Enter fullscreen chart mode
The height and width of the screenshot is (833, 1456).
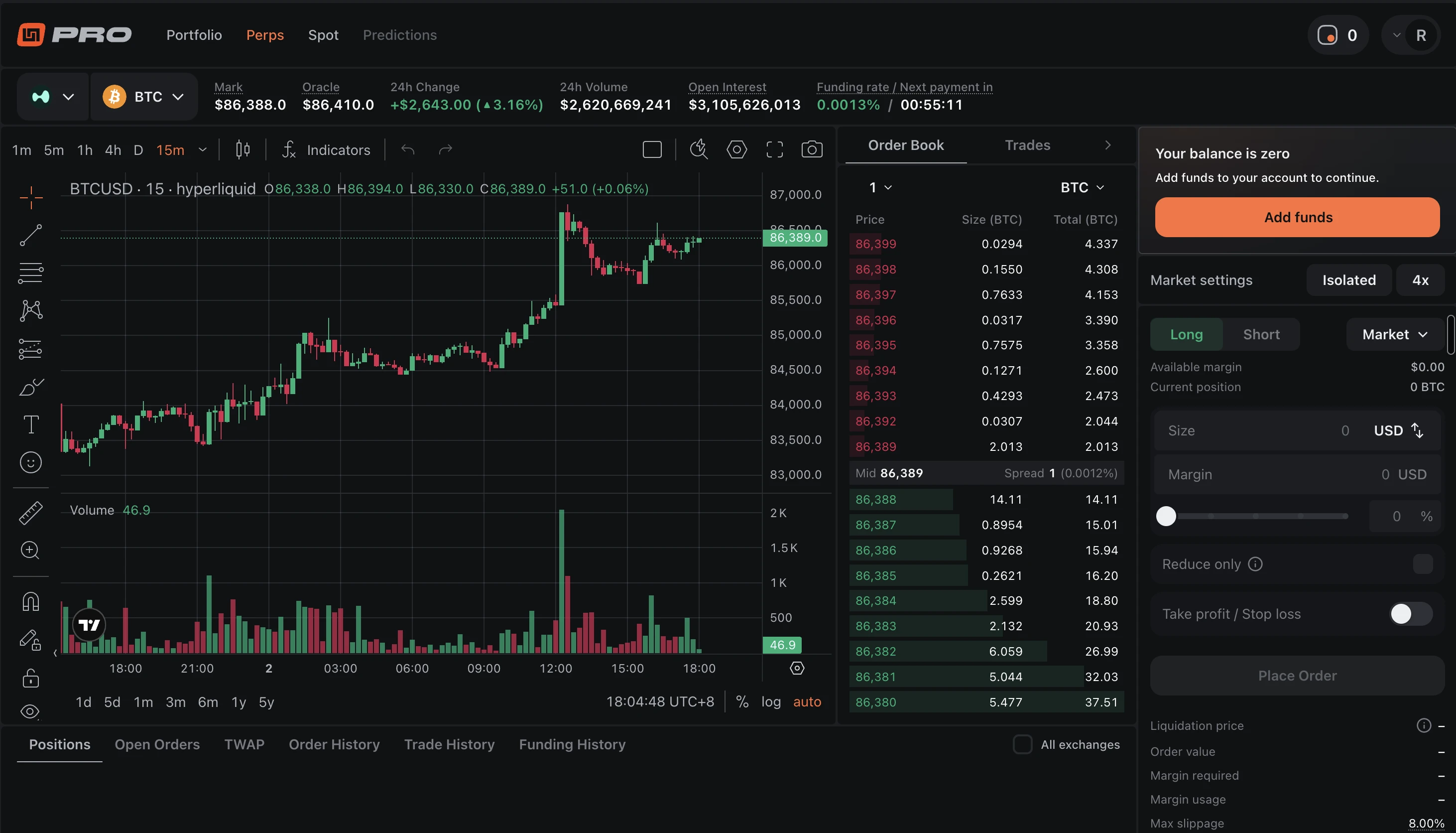pos(775,150)
